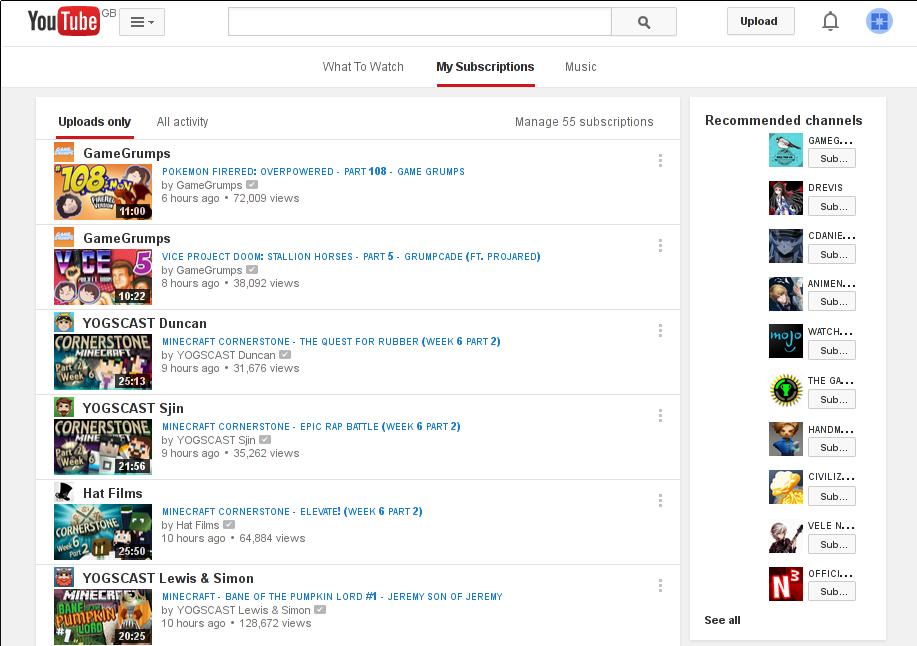This screenshot has height=646, width=917.
Task: Open Pokemon FireRed Part 108 video thumbnail
Action: pyautogui.click(x=103, y=192)
